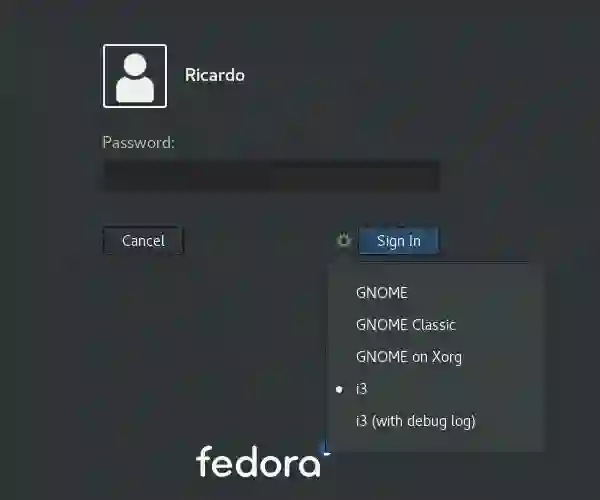The width and height of the screenshot is (600, 500).
Task: Click Ricardo's user avatar picture
Action: [x=135, y=76]
